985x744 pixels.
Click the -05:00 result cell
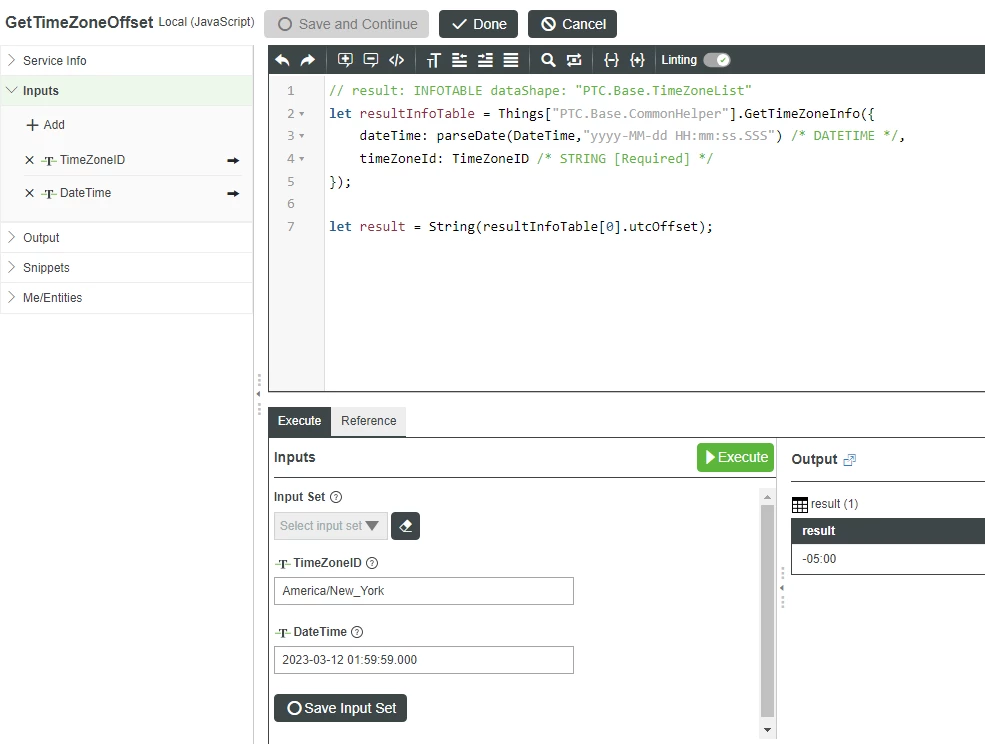pyautogui.click(x=888, y=559)
